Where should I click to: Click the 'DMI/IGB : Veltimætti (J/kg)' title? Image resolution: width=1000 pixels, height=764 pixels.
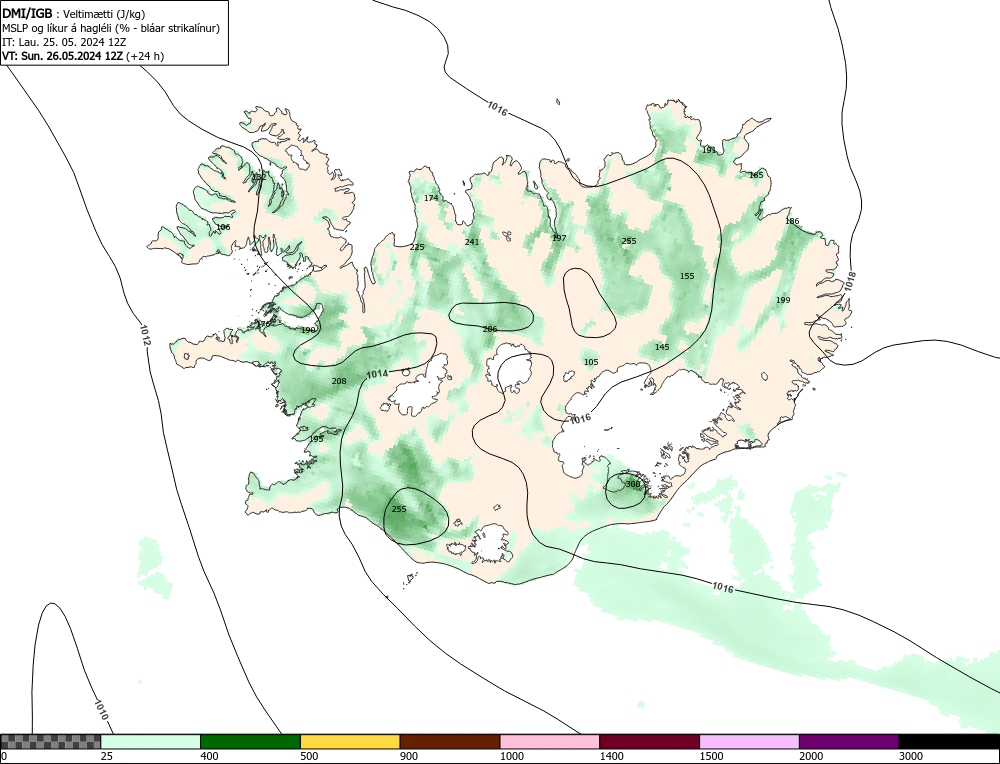74,14
